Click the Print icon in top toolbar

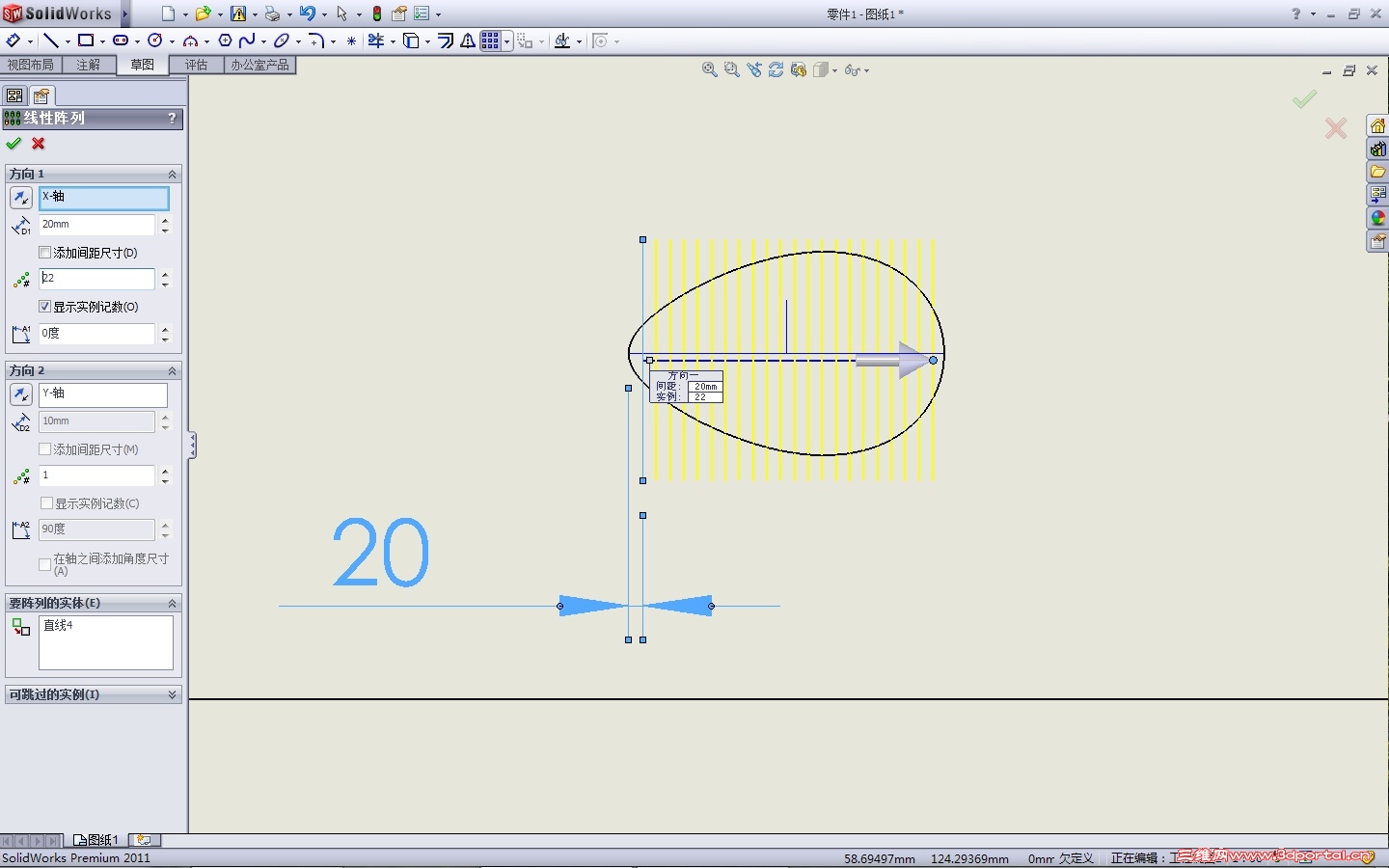[272, 14]
